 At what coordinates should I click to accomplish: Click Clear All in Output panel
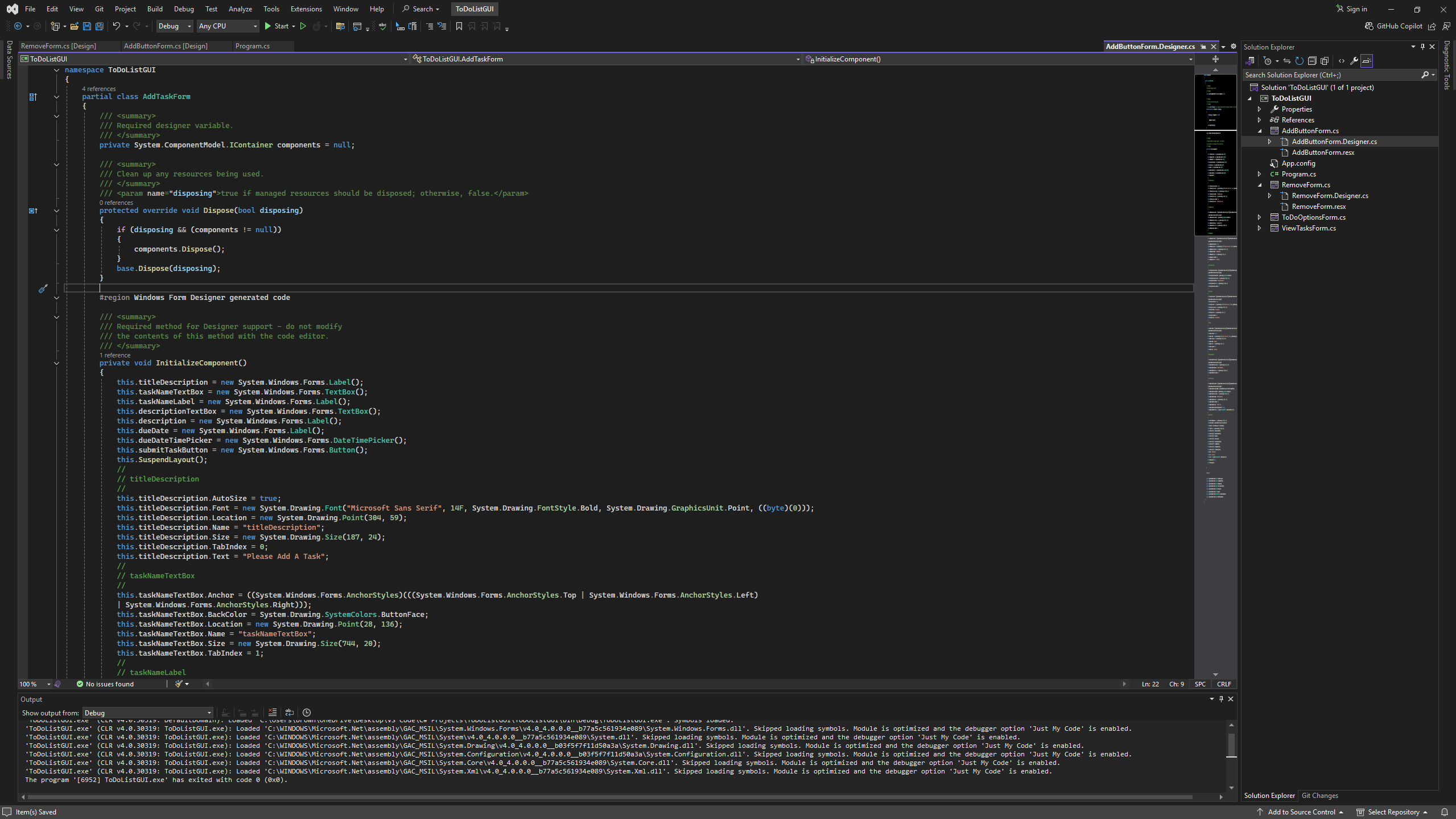(273, 713)
